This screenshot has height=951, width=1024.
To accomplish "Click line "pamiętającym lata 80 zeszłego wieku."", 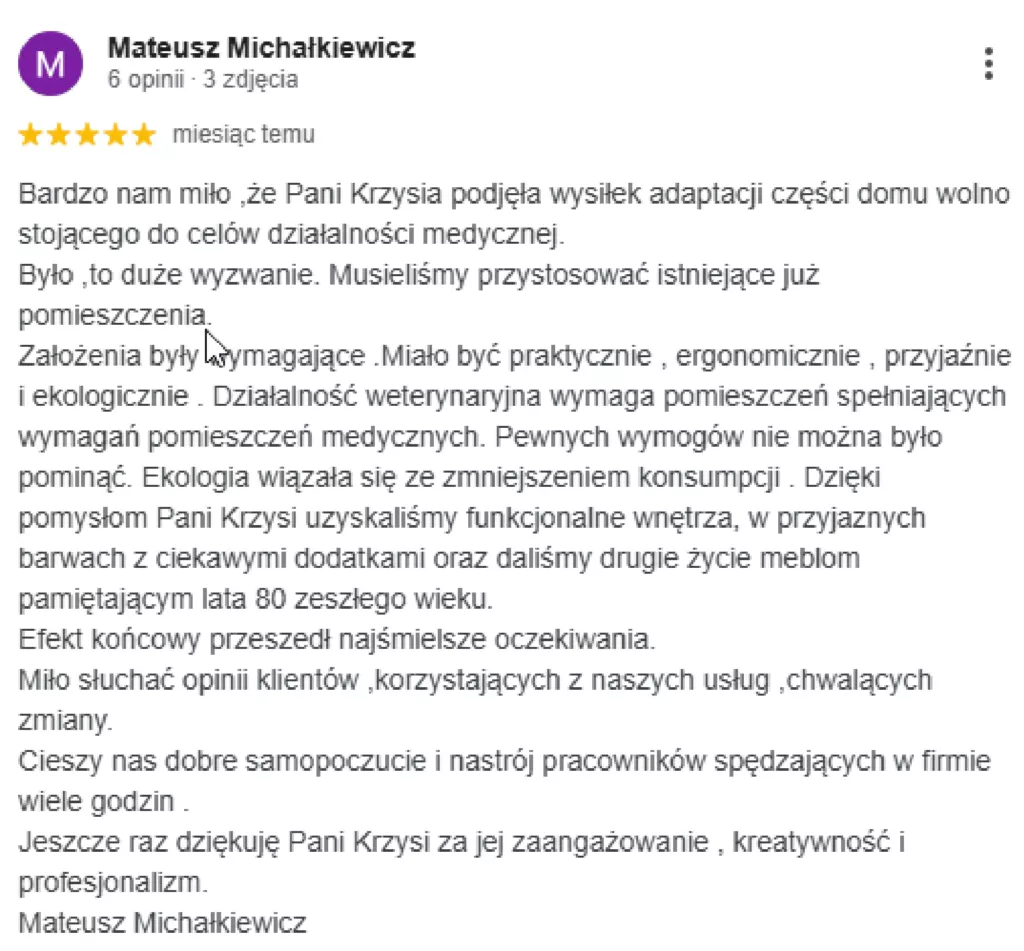I will point(256,598).
